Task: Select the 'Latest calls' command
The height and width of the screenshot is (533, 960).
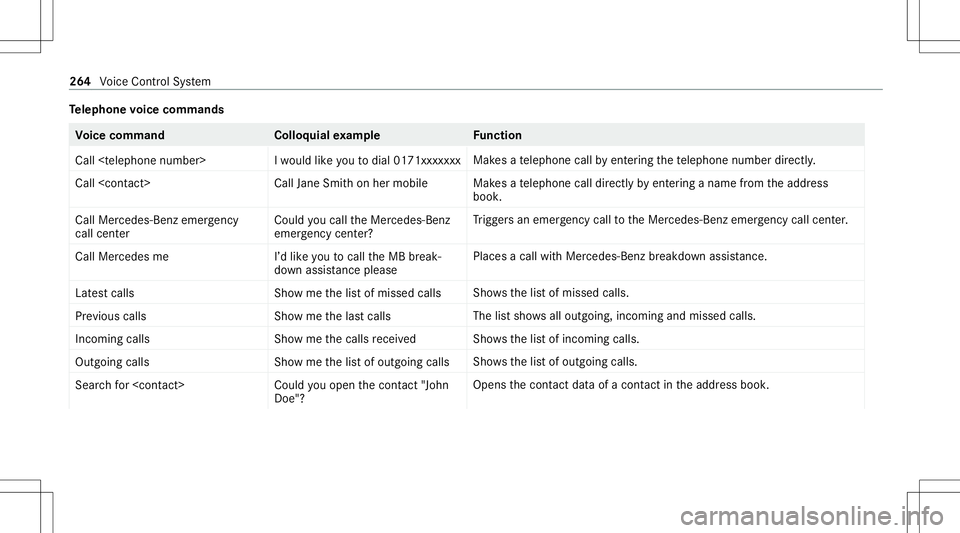Action: click(105, 293)
